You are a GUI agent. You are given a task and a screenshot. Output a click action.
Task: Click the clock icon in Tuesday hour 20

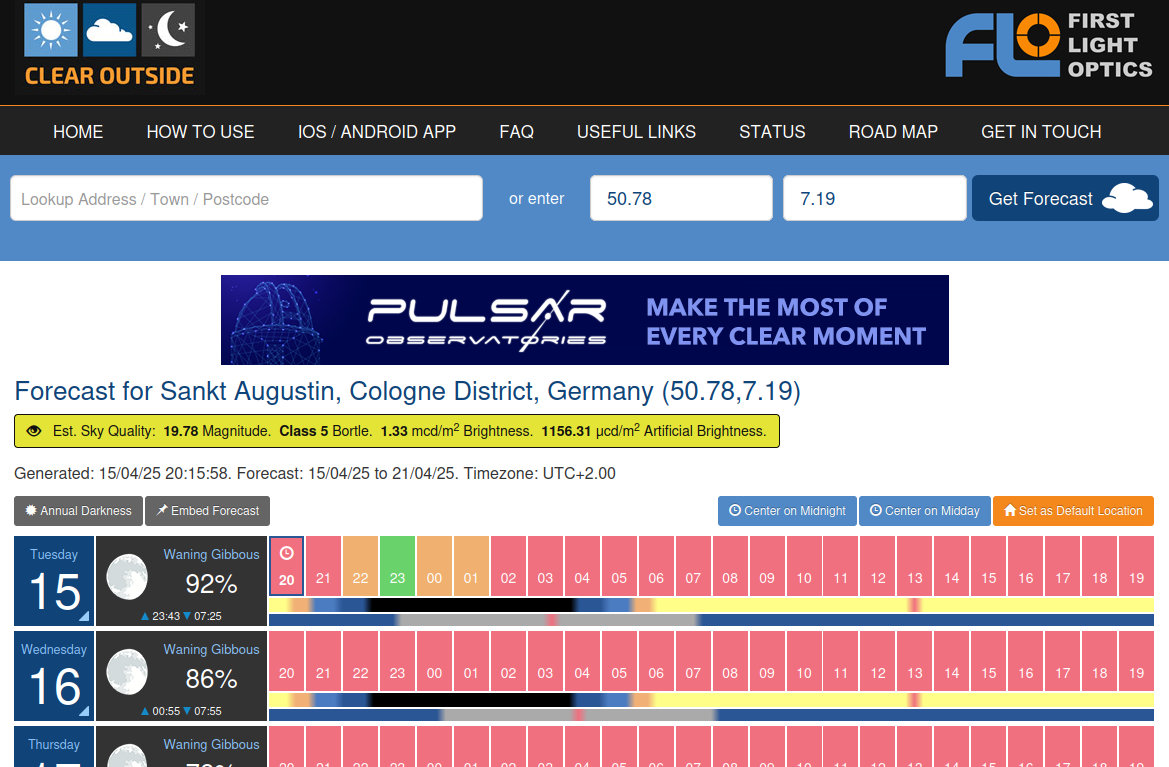coord(286,553)
